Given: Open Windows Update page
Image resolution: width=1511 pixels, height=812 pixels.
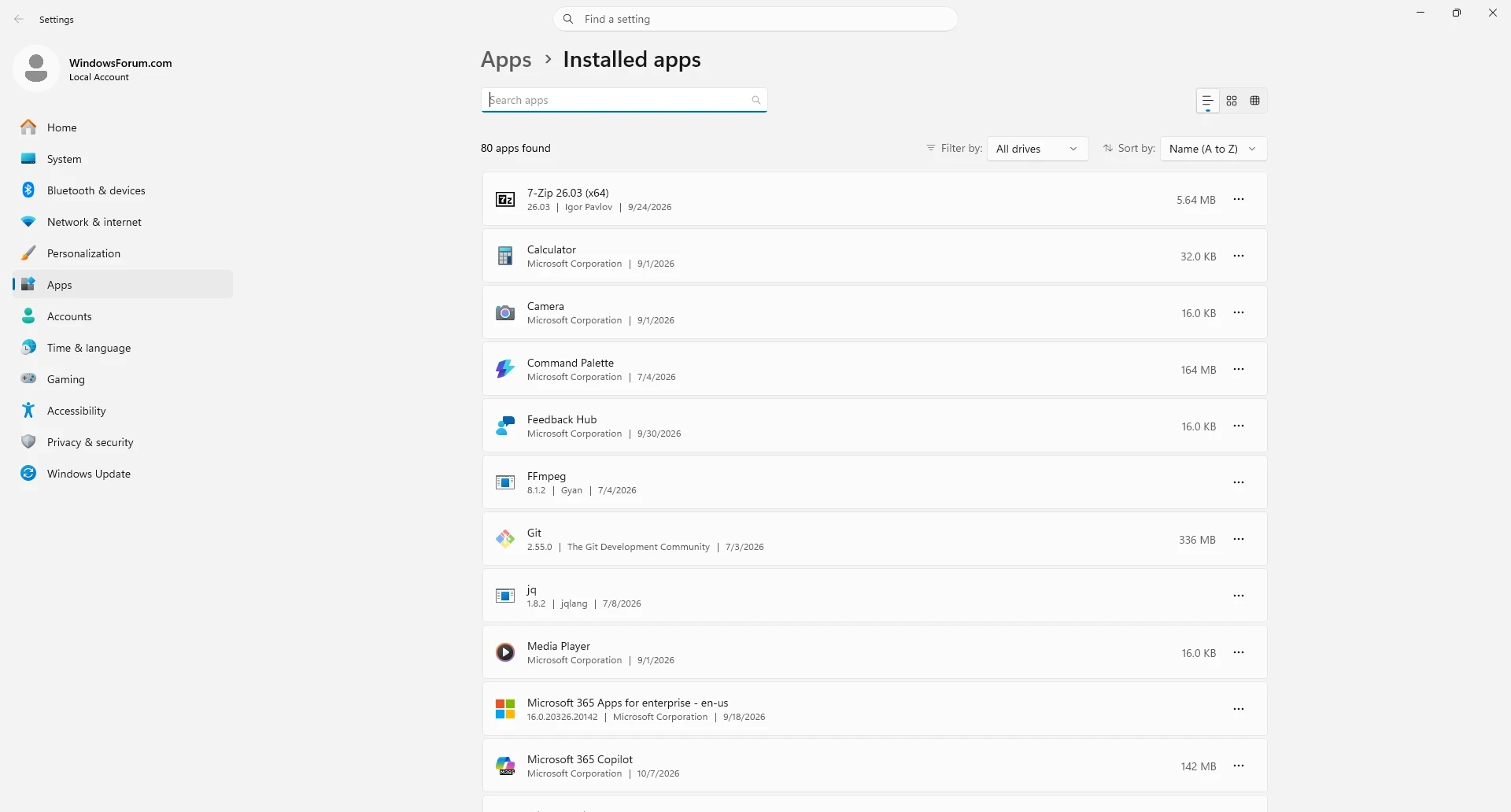Looking at the screenshot, I should (123, 474).
